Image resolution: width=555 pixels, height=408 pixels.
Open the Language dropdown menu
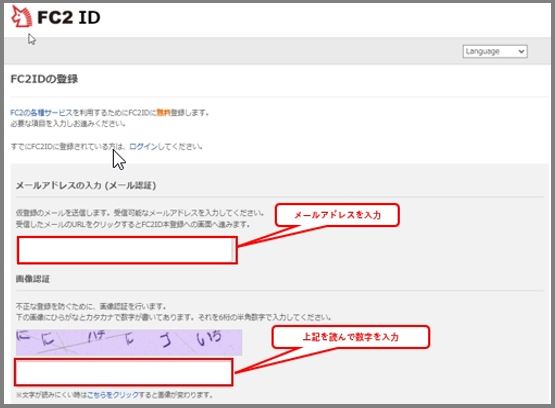tap(495, 51)
